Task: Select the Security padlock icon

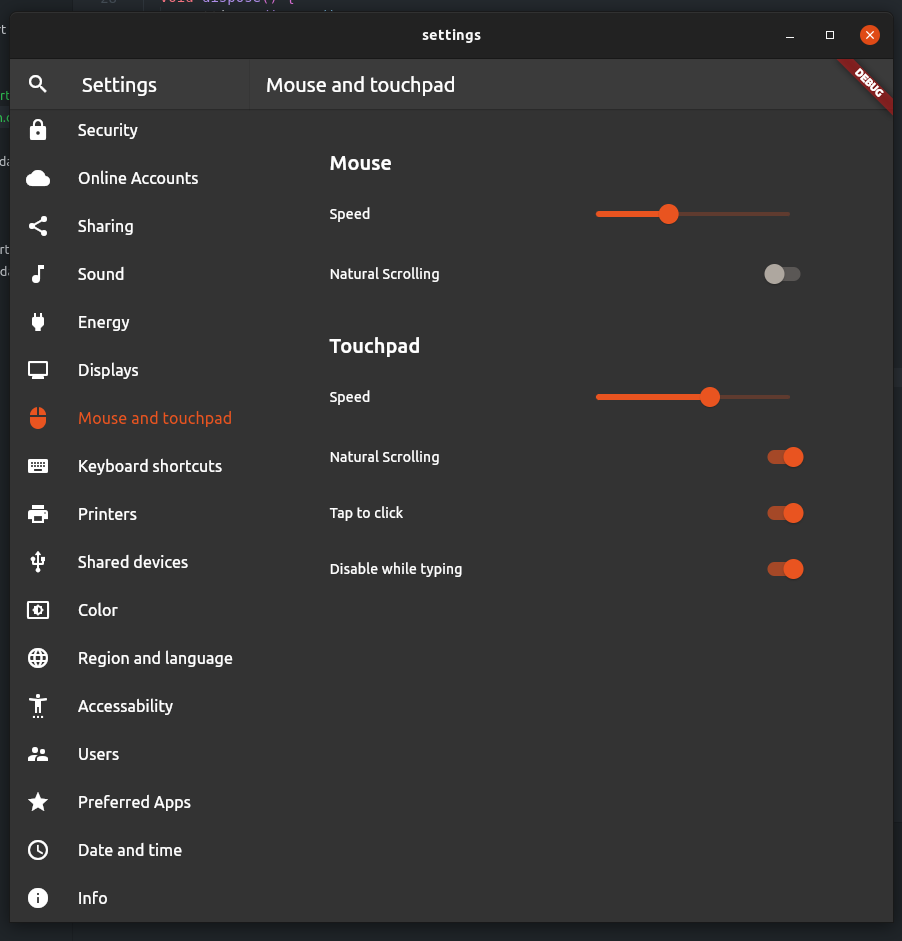Action: click(x=38, y=130)
